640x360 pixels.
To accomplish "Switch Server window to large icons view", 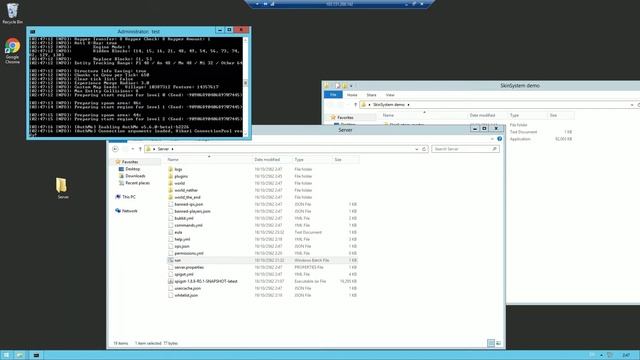I will click(x=498, y=343).
